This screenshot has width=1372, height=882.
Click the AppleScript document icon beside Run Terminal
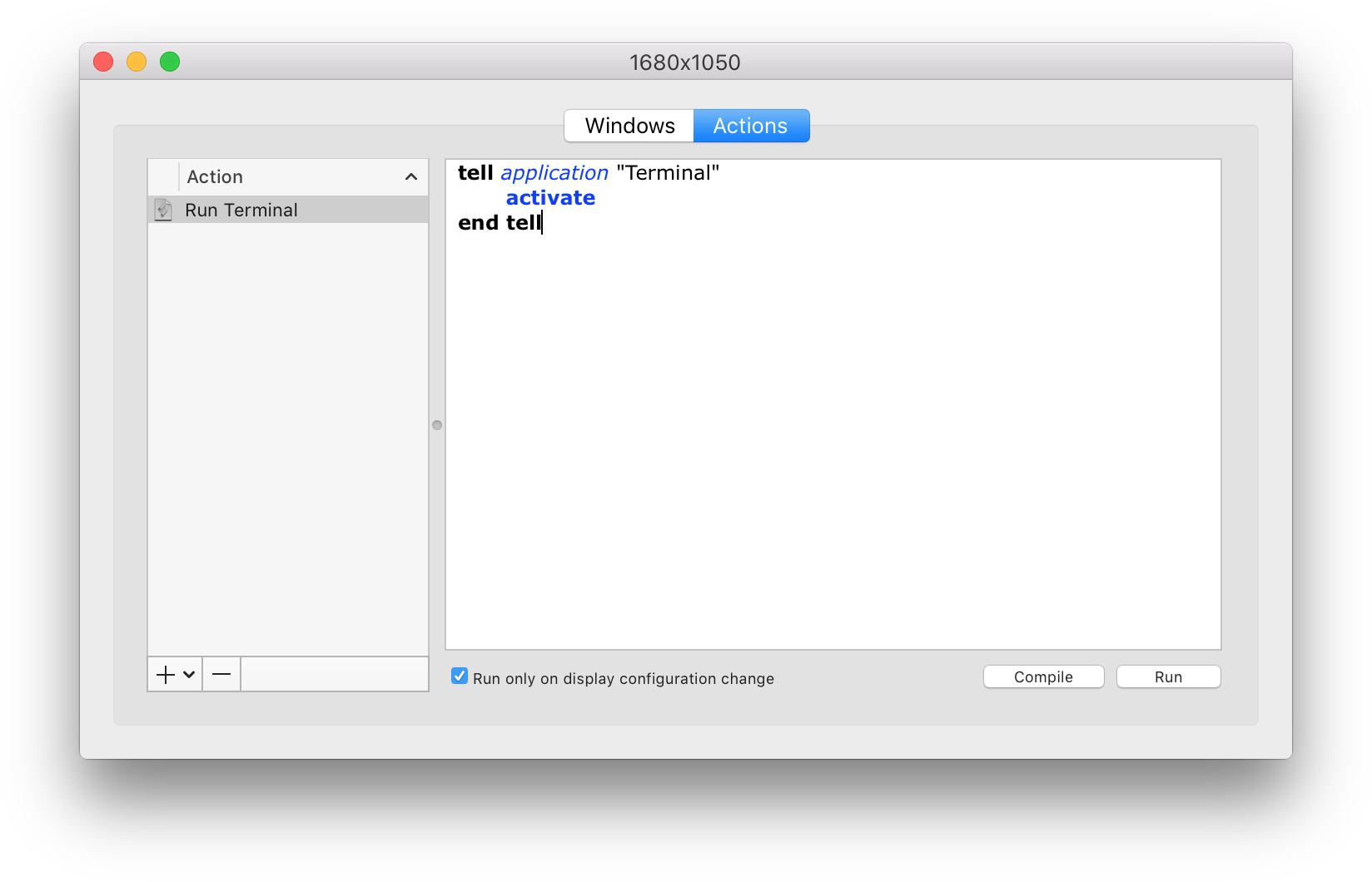click(163, 210)
